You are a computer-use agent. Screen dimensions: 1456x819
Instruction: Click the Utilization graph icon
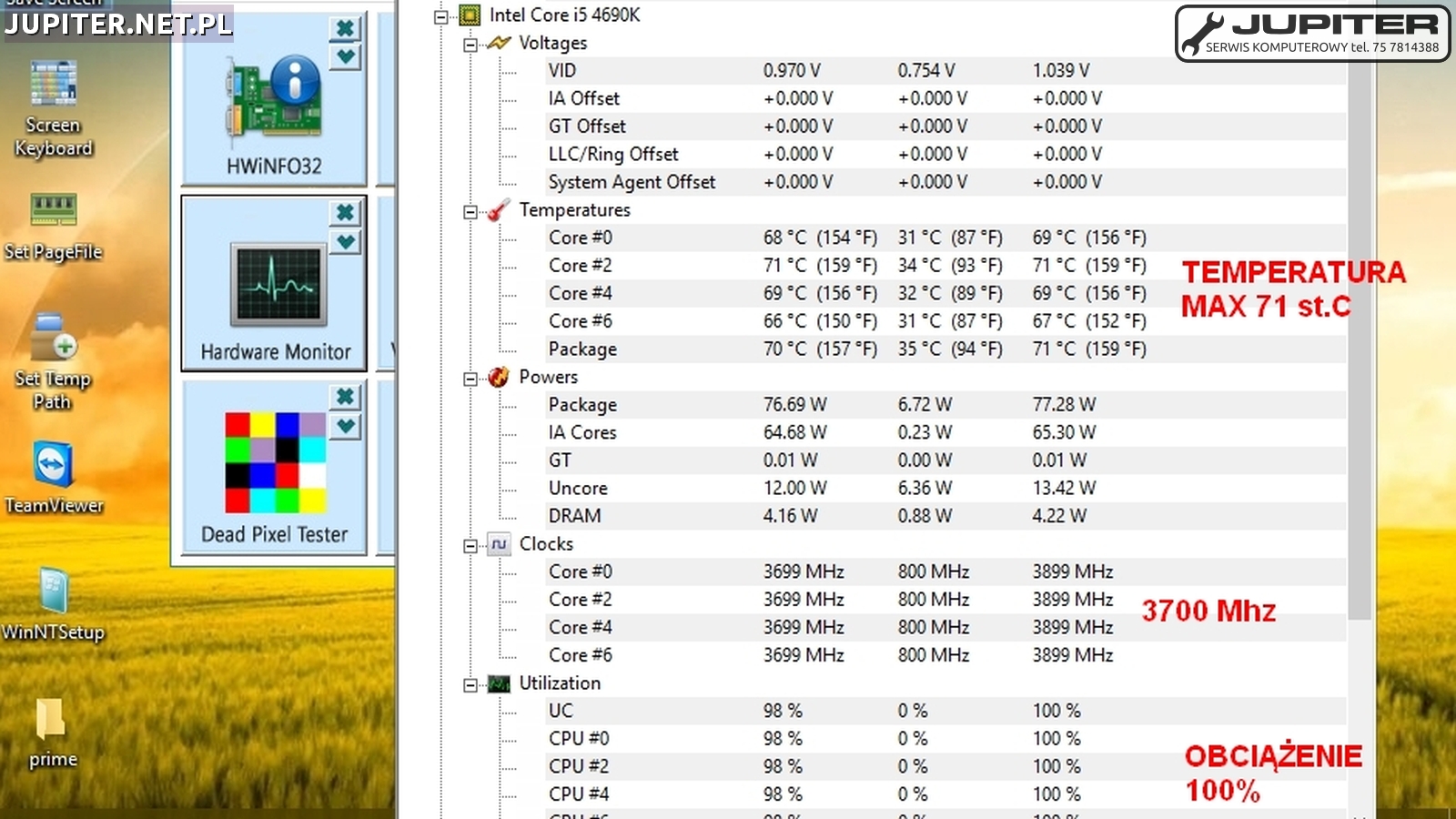(499, 683)
